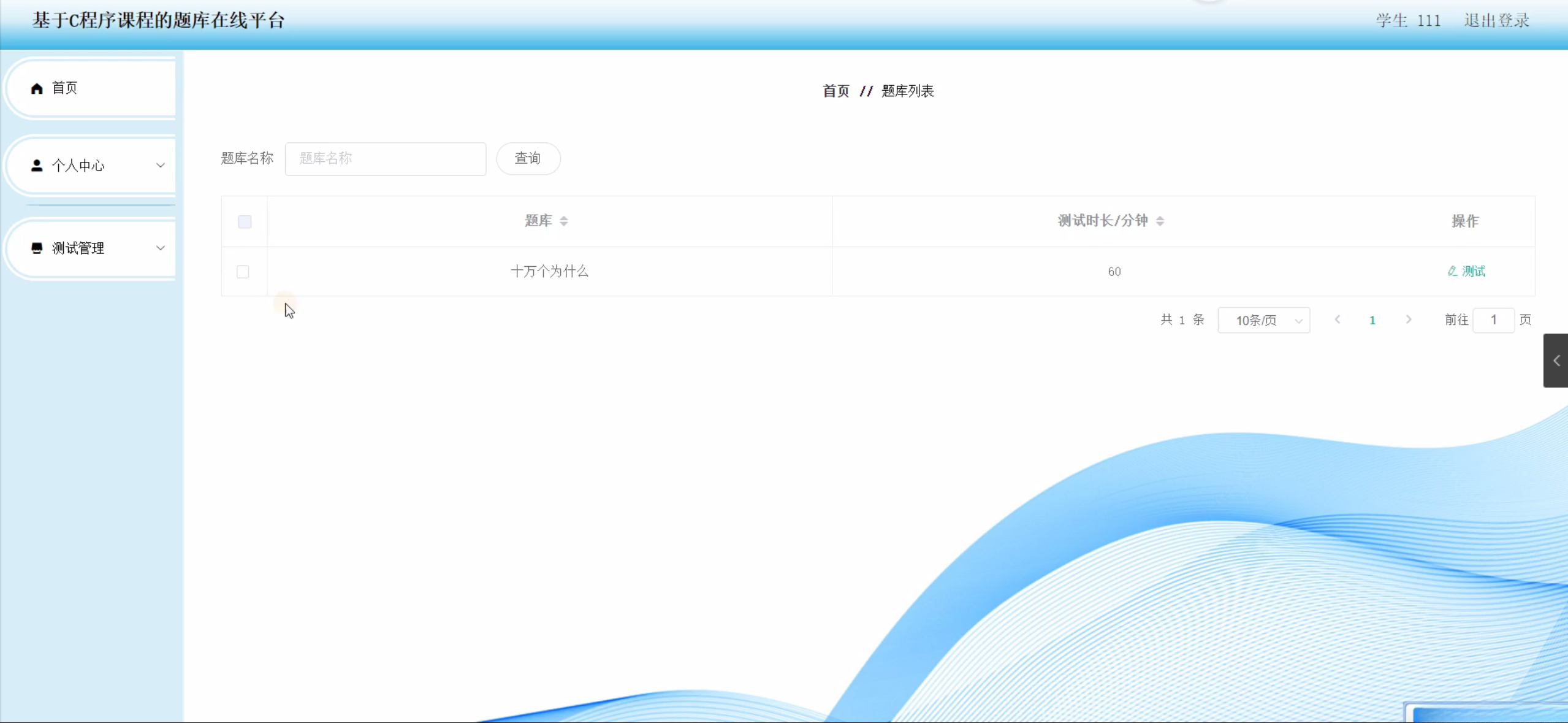Click the page jump number field
The width and height of the screenshot is (1568, 723).
pyautogui.click(x=1493, y=320)
